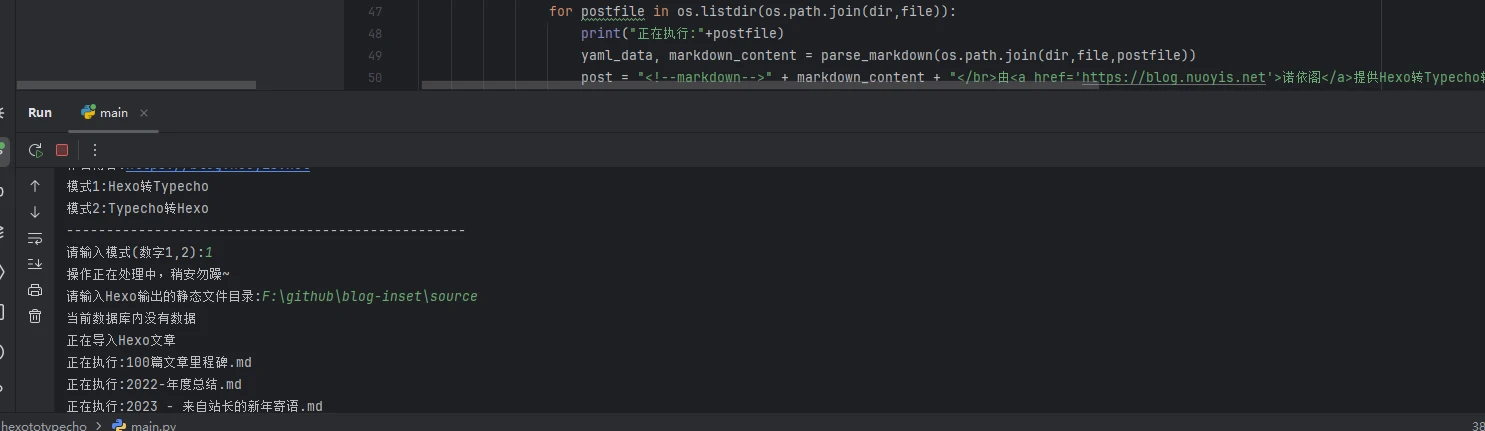Viewport: 1485px width, 431px height.
Task: Click the hexototypecho breadcrumb folder
Action: click(44, 426)
